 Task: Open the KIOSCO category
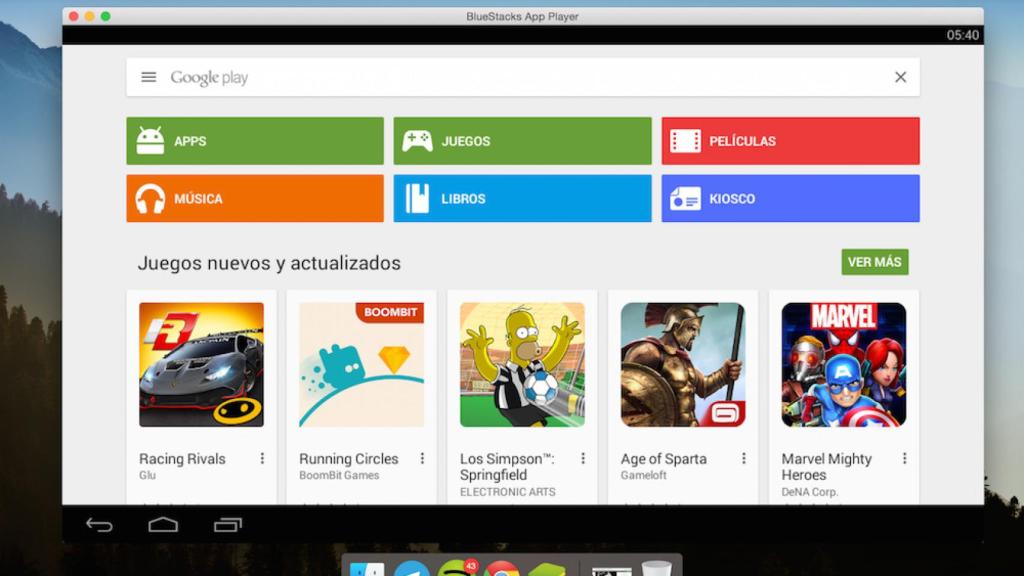point(790,198)
